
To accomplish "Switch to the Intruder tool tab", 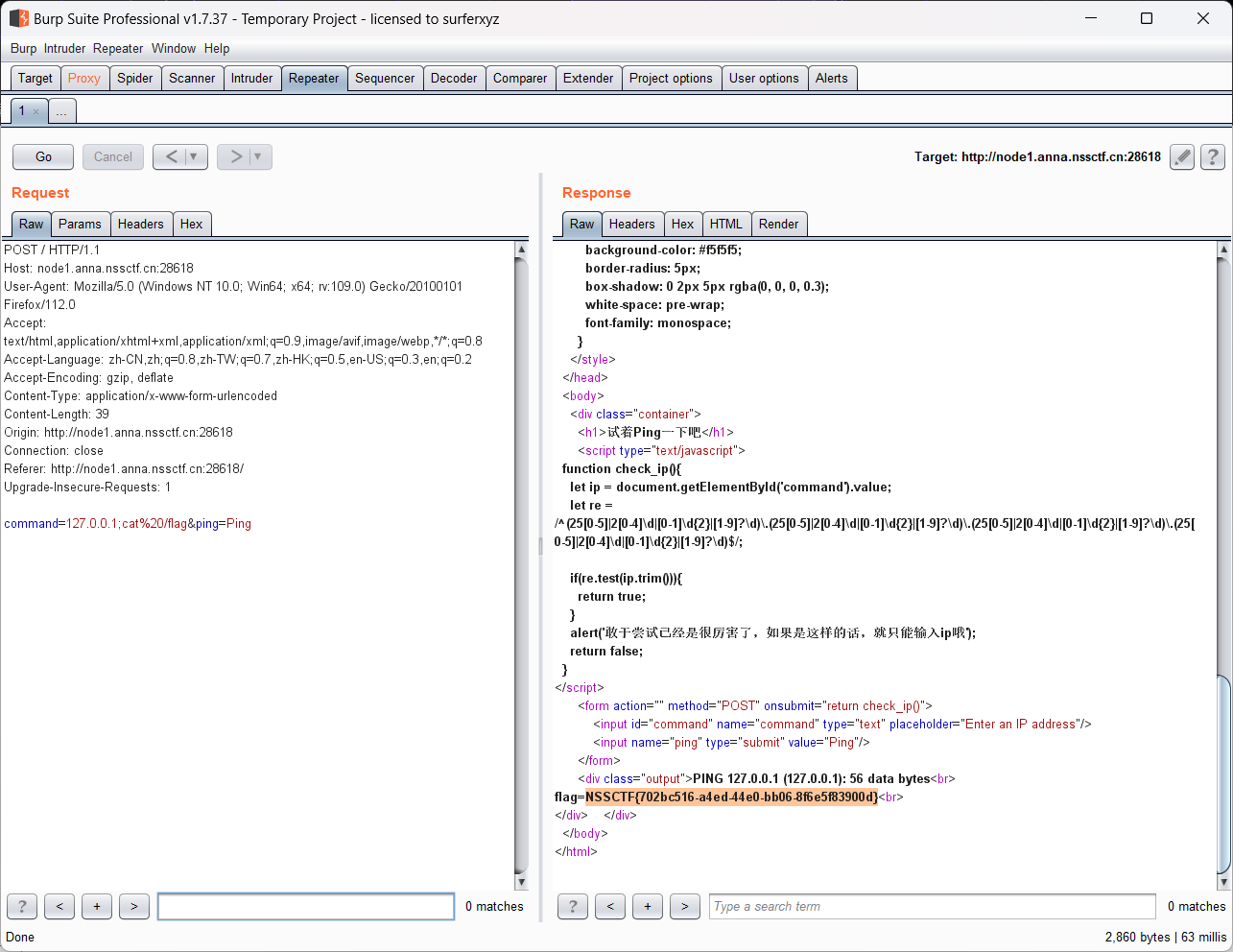I will pos(252,78).
